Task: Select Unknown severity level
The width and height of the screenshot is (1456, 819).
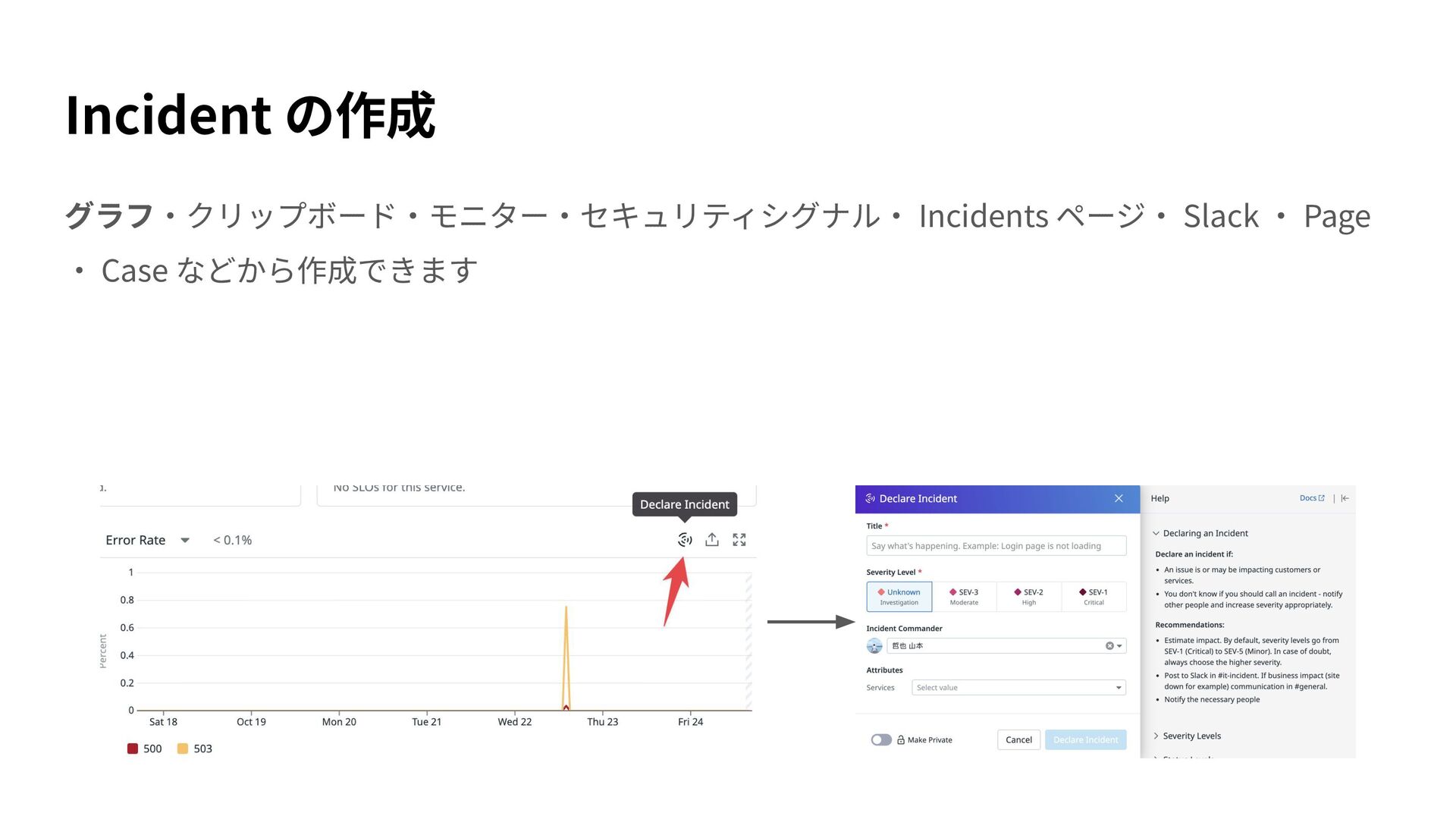Action: coord(899,597)
